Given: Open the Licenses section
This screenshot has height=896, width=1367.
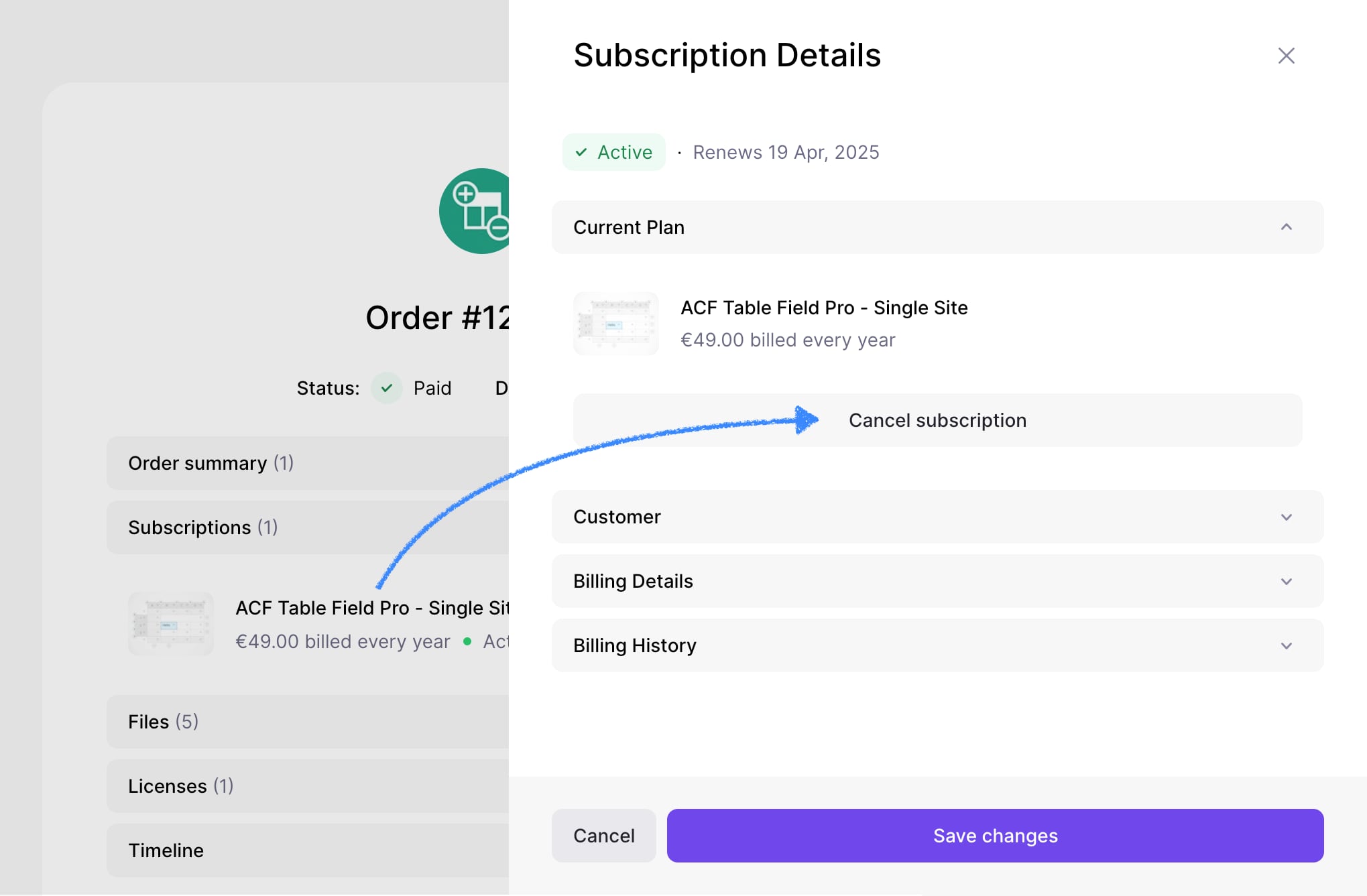Looking at the screenshot, I should (x=308, y=786).
